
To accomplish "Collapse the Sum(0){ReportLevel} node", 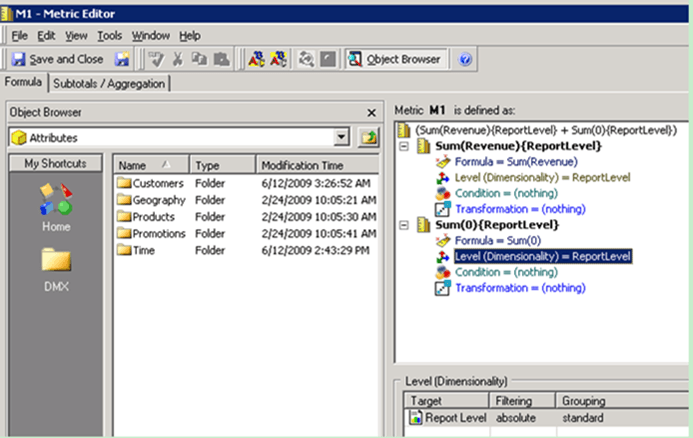I will tap(404, 225).
